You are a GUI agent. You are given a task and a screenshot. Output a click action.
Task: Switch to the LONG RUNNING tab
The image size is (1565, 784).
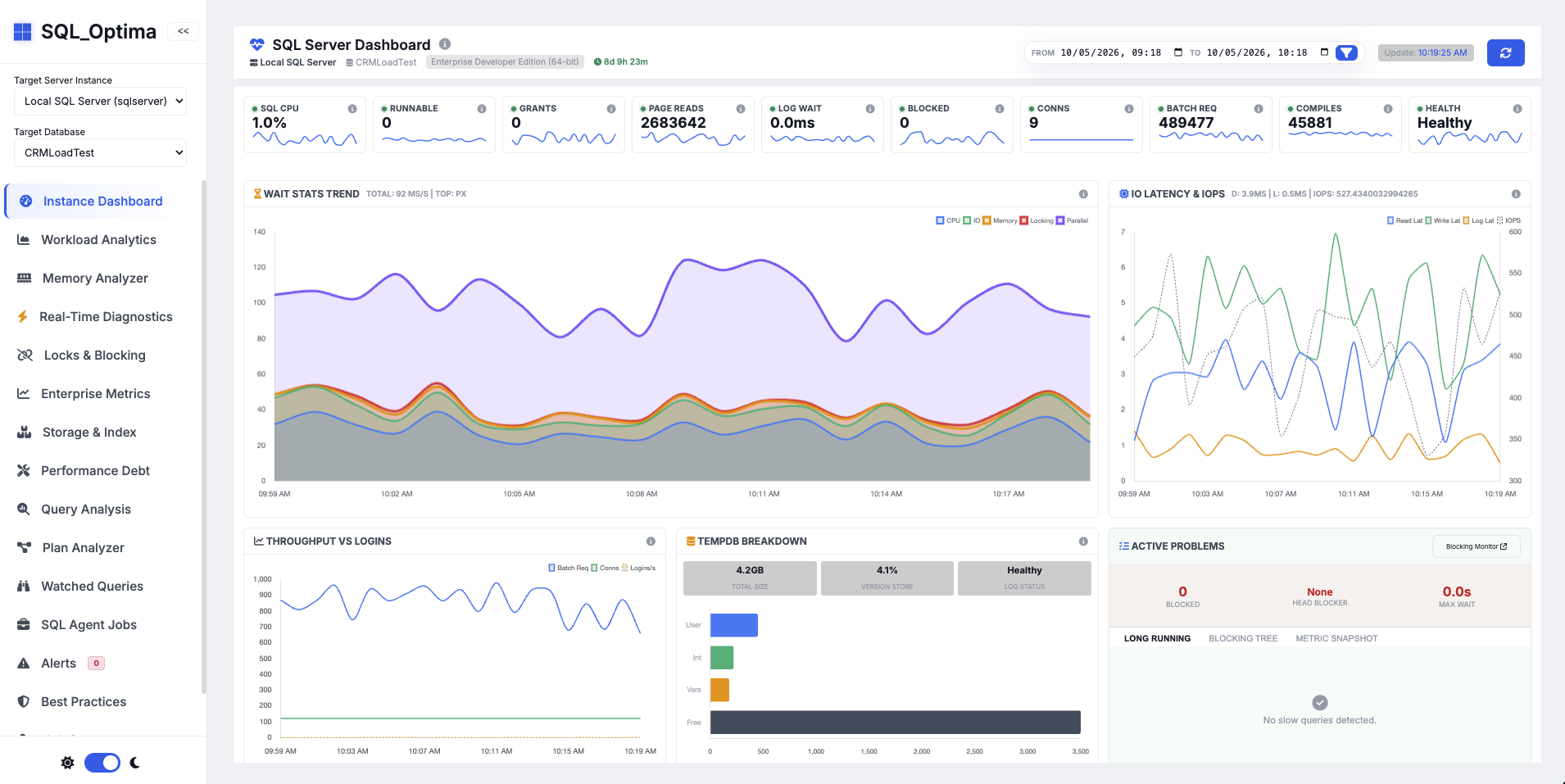tap(1157, 639)
